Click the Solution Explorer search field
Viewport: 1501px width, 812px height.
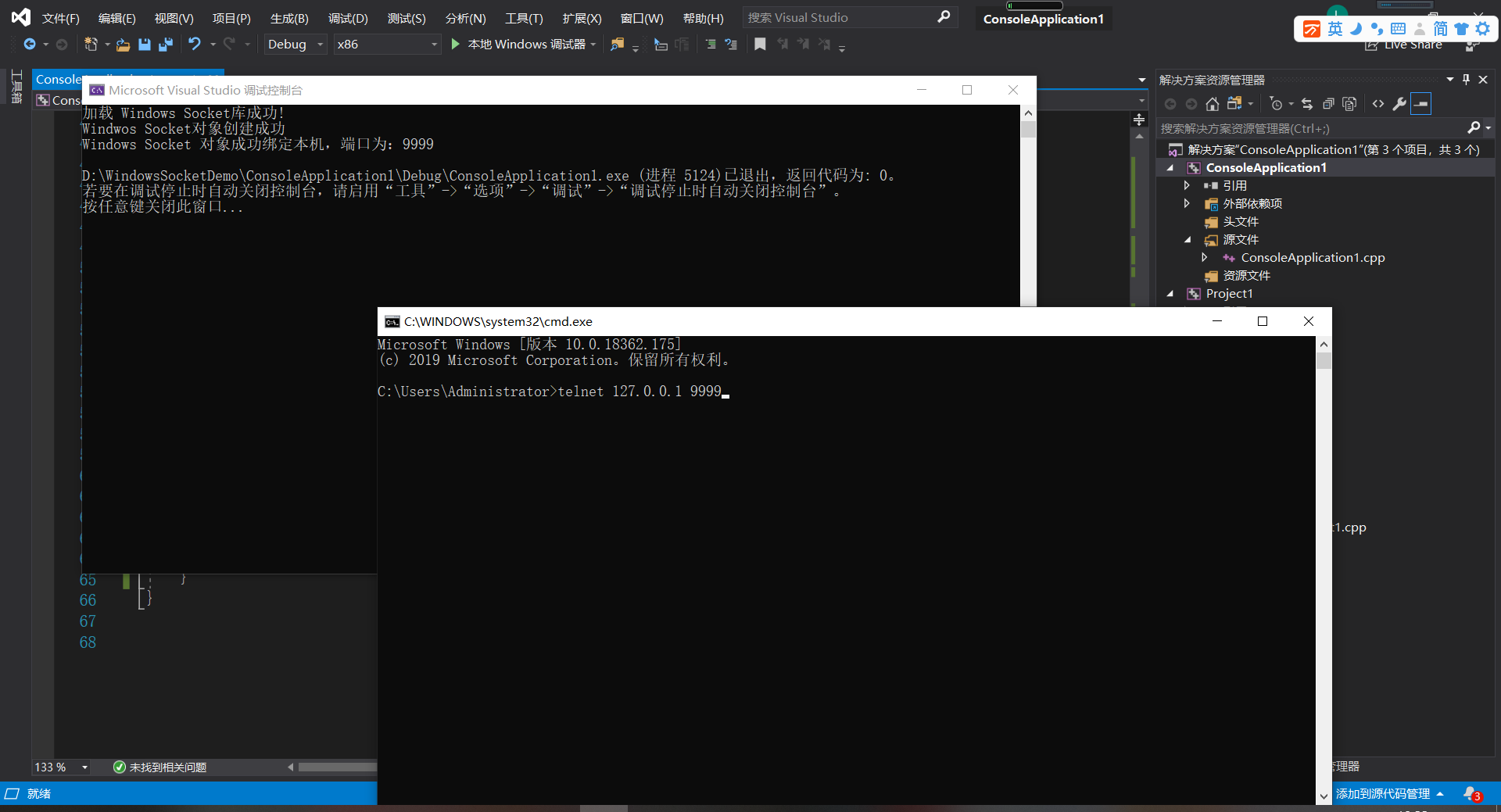click(1312, 128)
